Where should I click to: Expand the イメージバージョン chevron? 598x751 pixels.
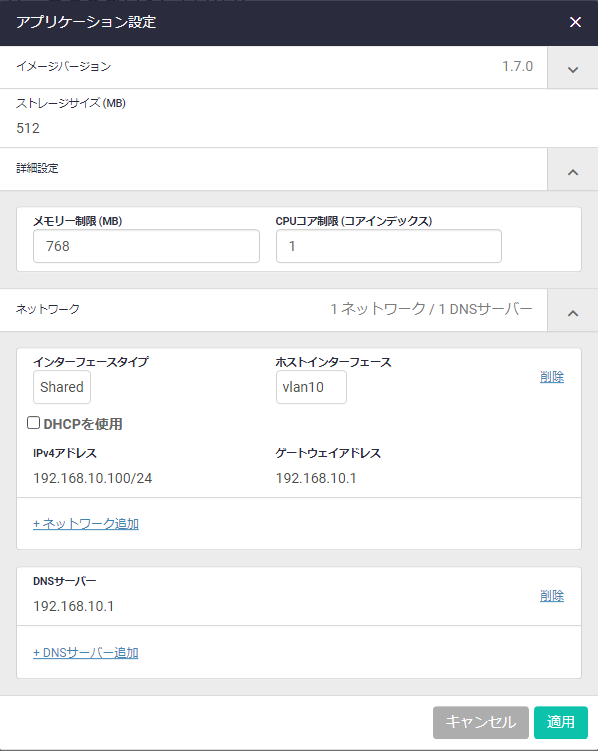[x=573, y=68]
